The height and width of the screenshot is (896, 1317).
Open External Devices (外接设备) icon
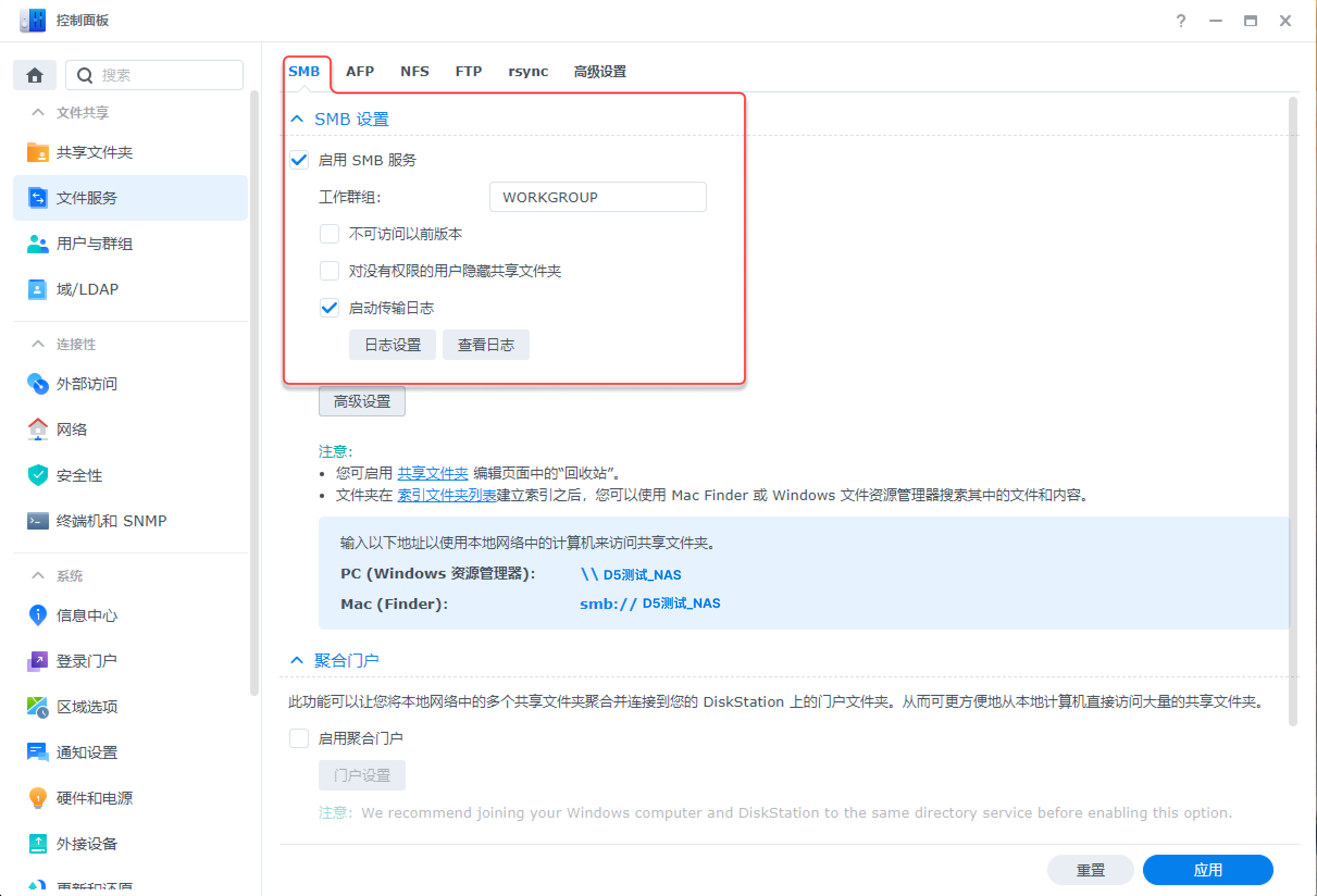(x=38, y=843)
